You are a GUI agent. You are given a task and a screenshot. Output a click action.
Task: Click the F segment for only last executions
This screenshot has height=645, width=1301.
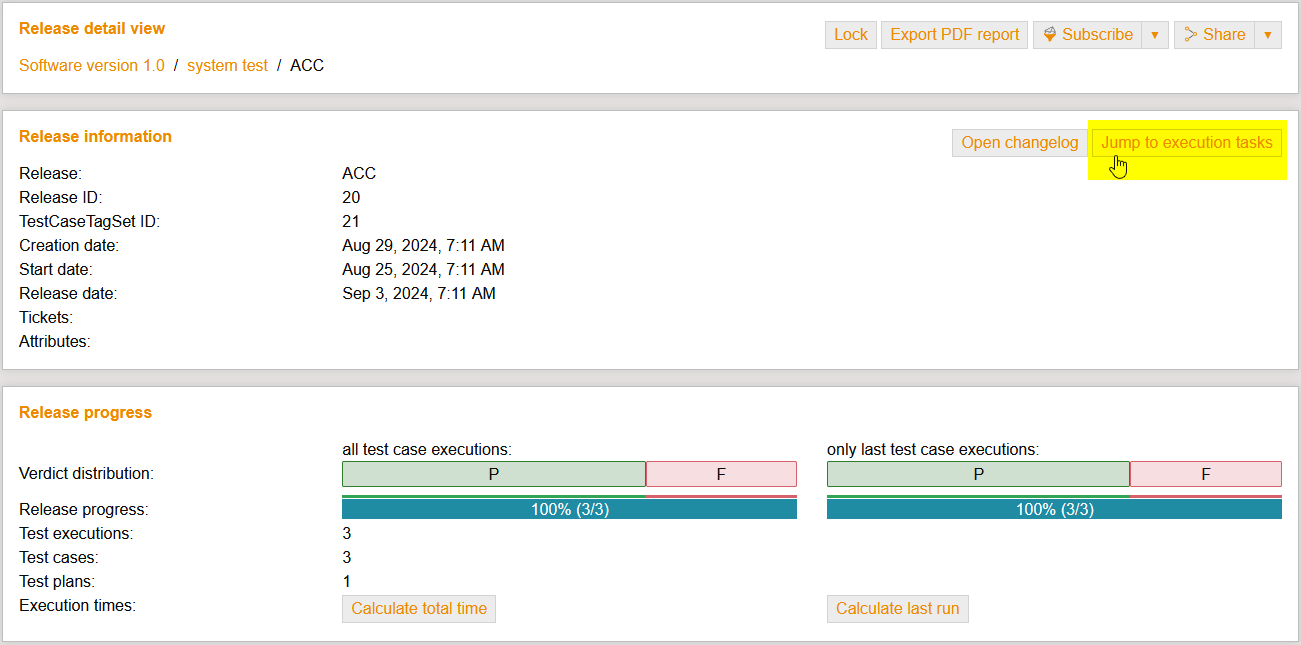pos(1205,474)
